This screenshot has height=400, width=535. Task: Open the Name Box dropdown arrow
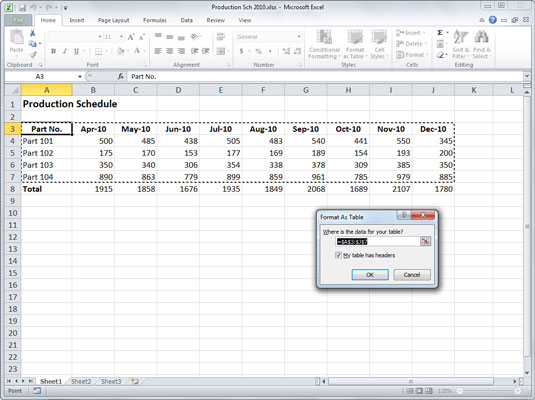point(79,76)
